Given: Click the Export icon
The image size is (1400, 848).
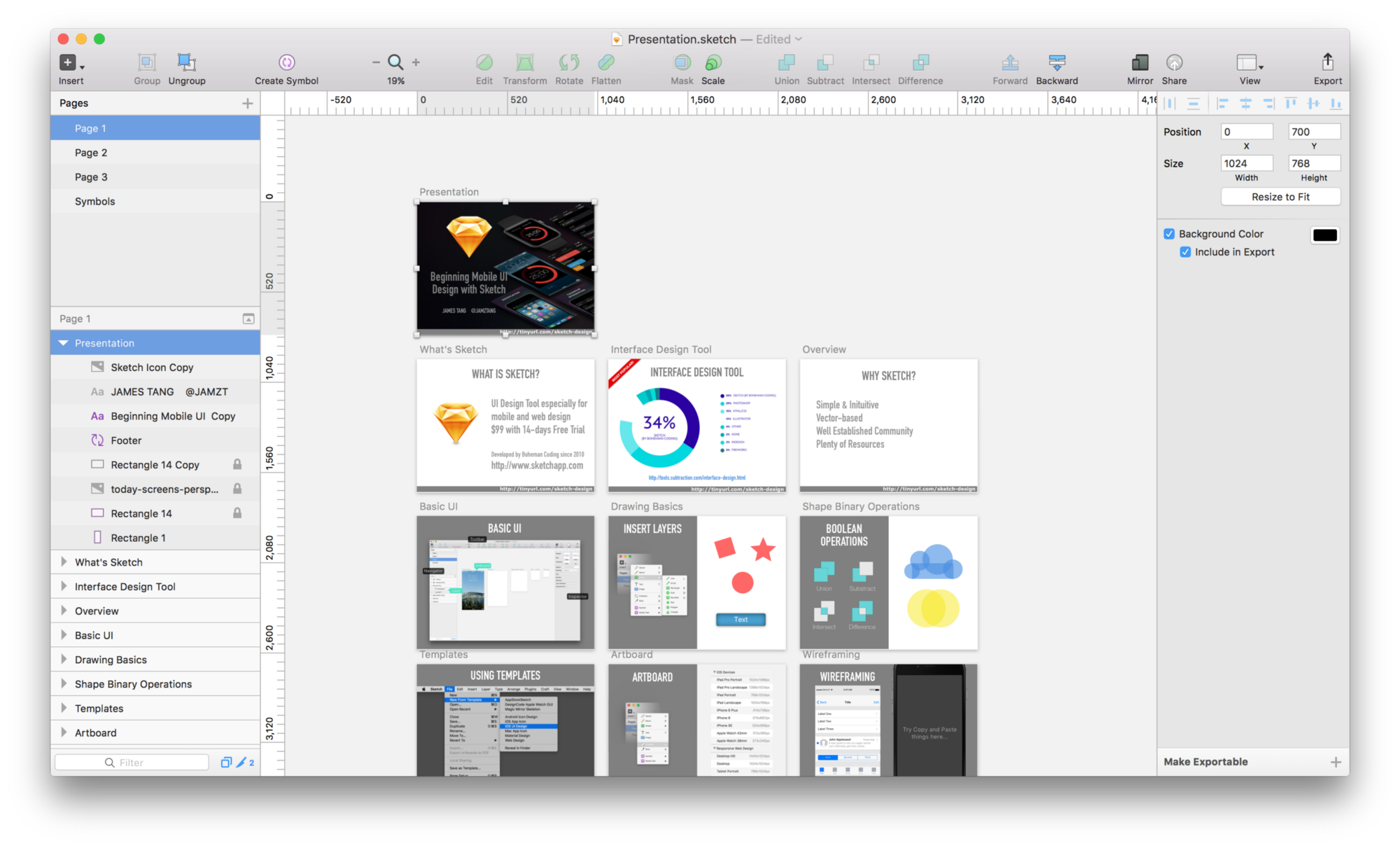Looking at the screenshot, I should pos(1327,63).
